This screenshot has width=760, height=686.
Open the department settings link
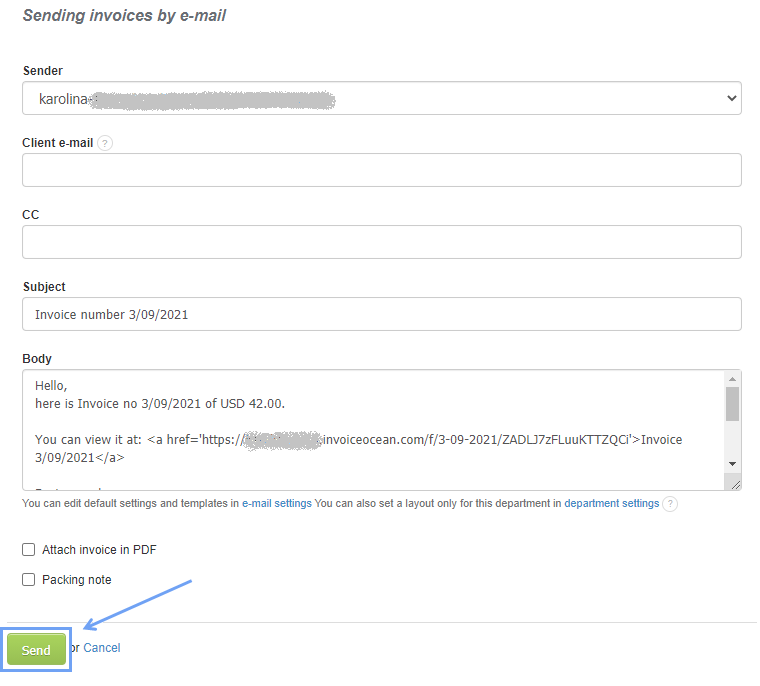coord(611,504)
